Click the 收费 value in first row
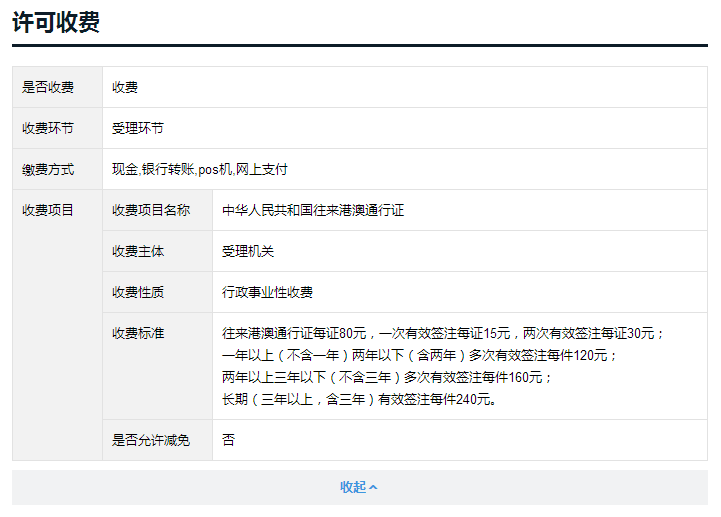The width and height of the screenshot is (721, 517). click(125, 87)
